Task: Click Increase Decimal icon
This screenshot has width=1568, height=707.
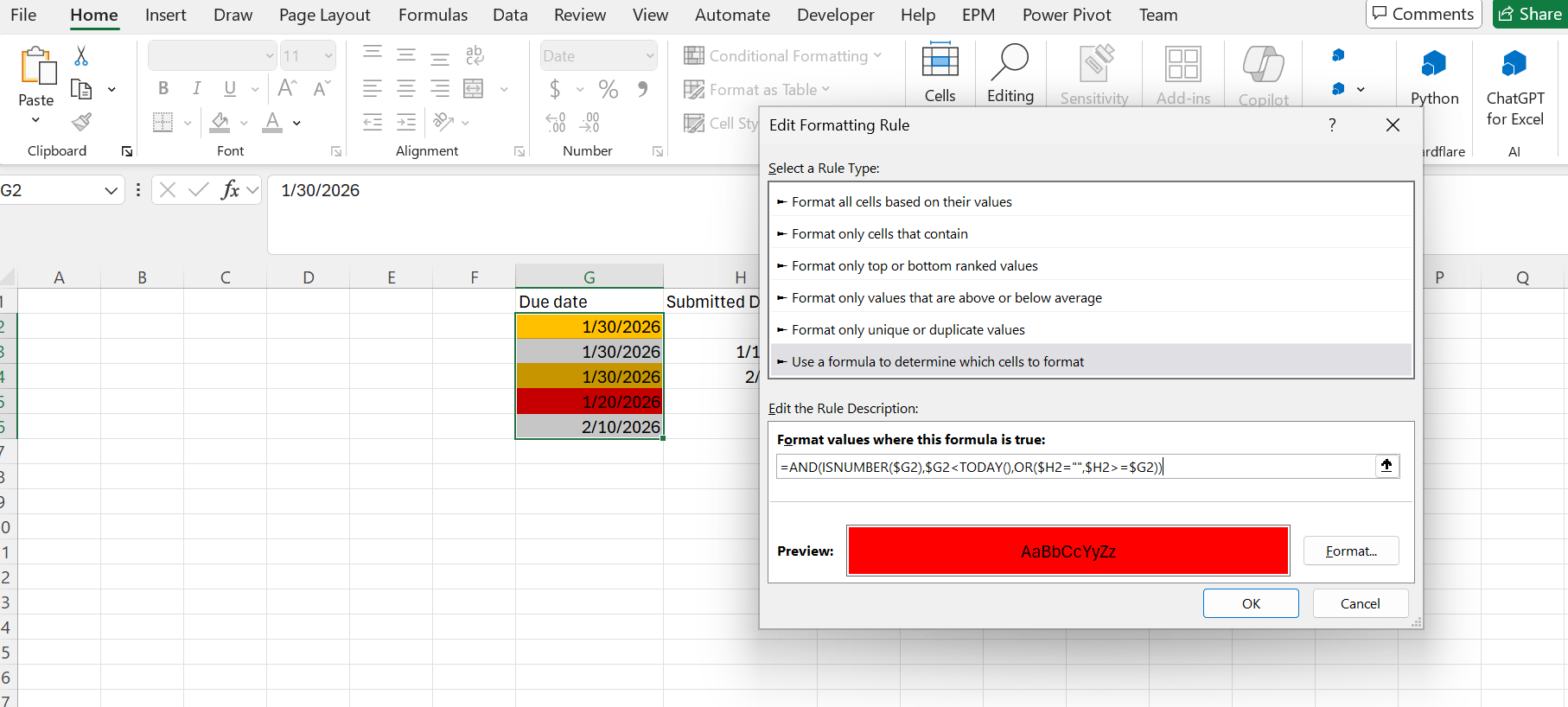Action: pyautogui.click(x=556, y=122)
